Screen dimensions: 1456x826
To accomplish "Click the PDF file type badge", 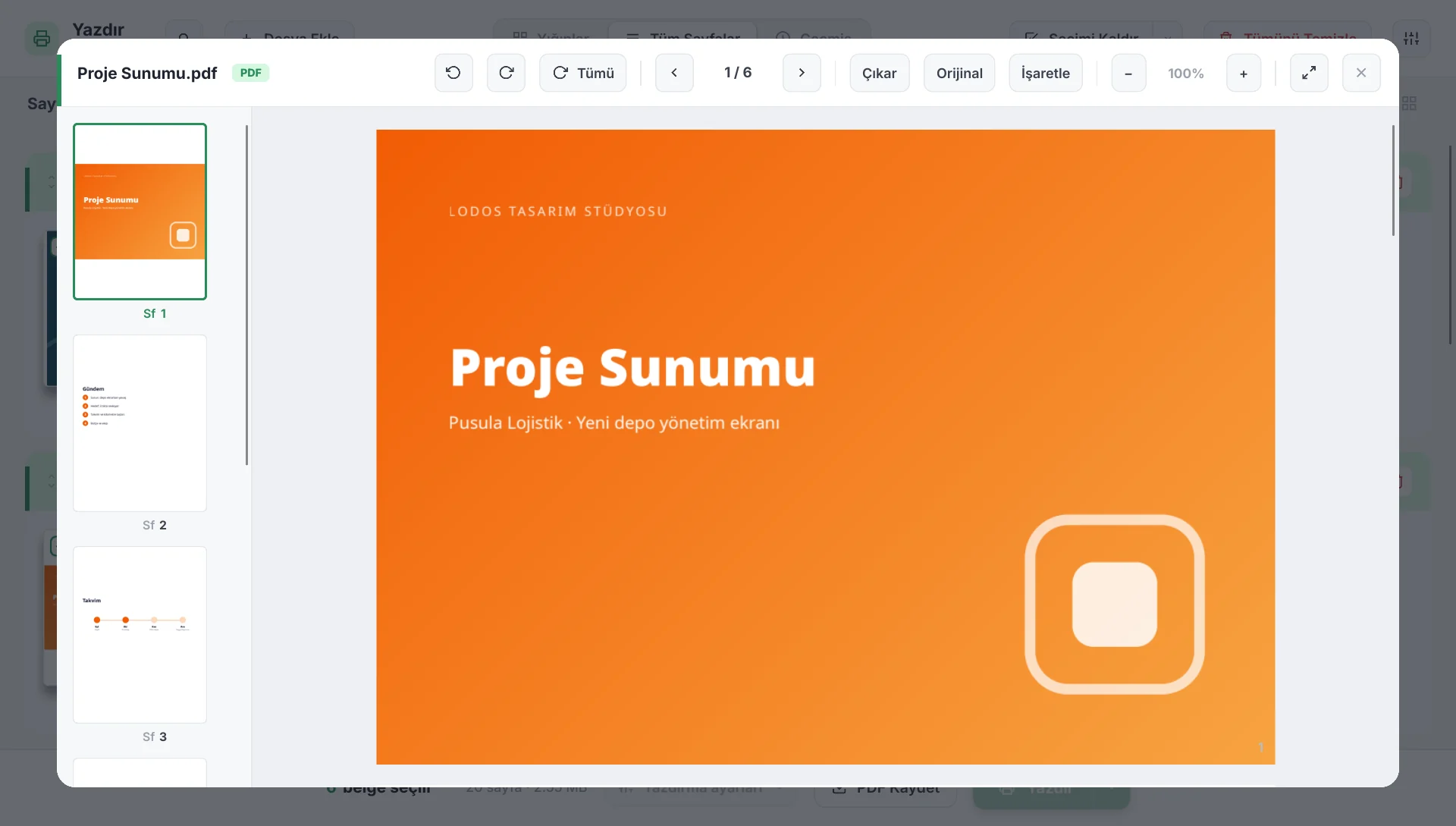I will point(250,73).
